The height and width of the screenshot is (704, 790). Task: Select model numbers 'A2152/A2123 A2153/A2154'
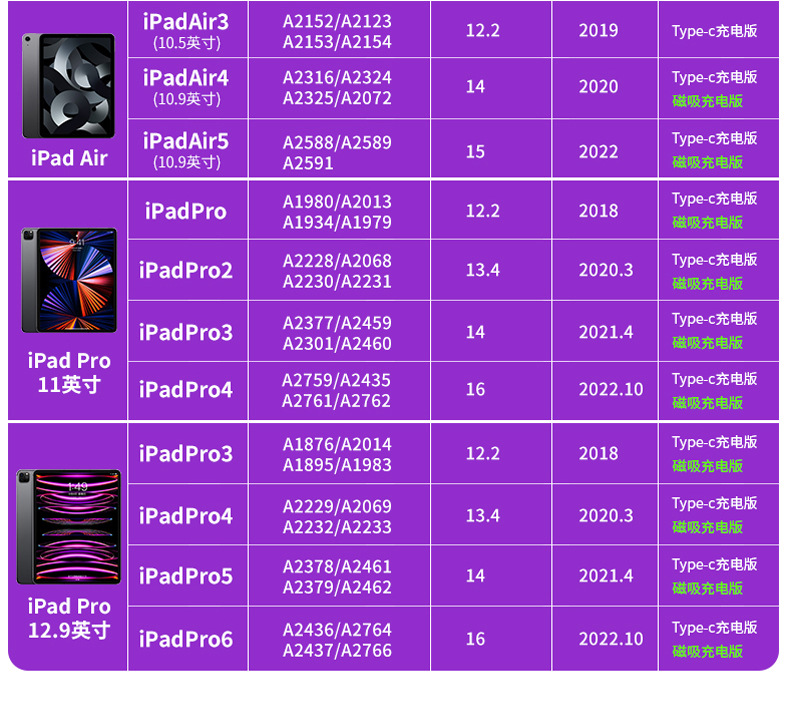coord(337,31)
